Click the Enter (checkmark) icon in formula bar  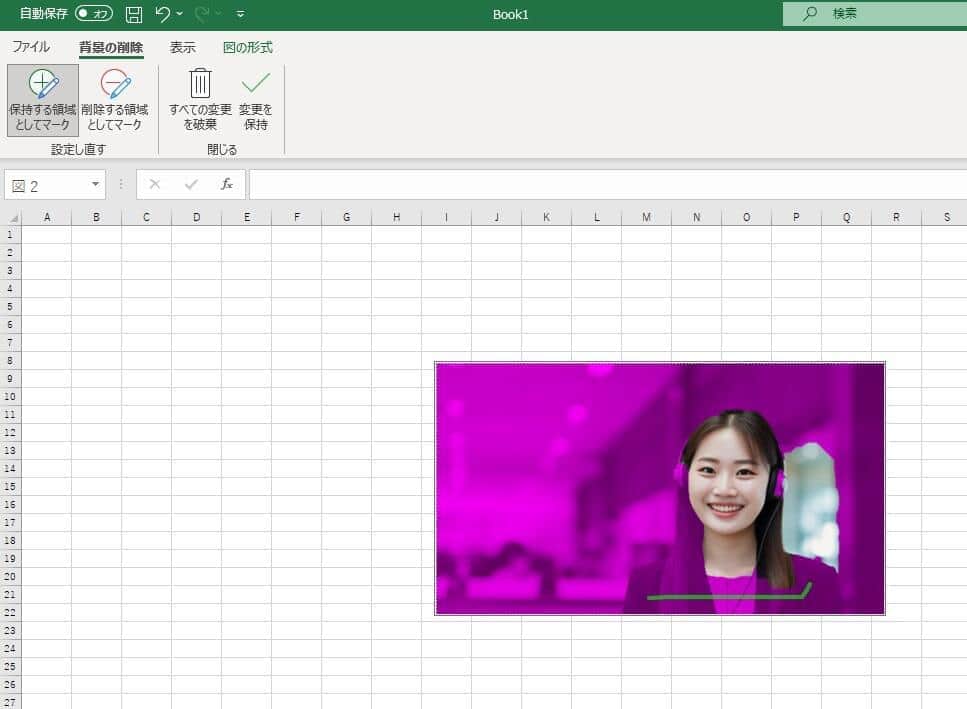click(x=189, y=184)
